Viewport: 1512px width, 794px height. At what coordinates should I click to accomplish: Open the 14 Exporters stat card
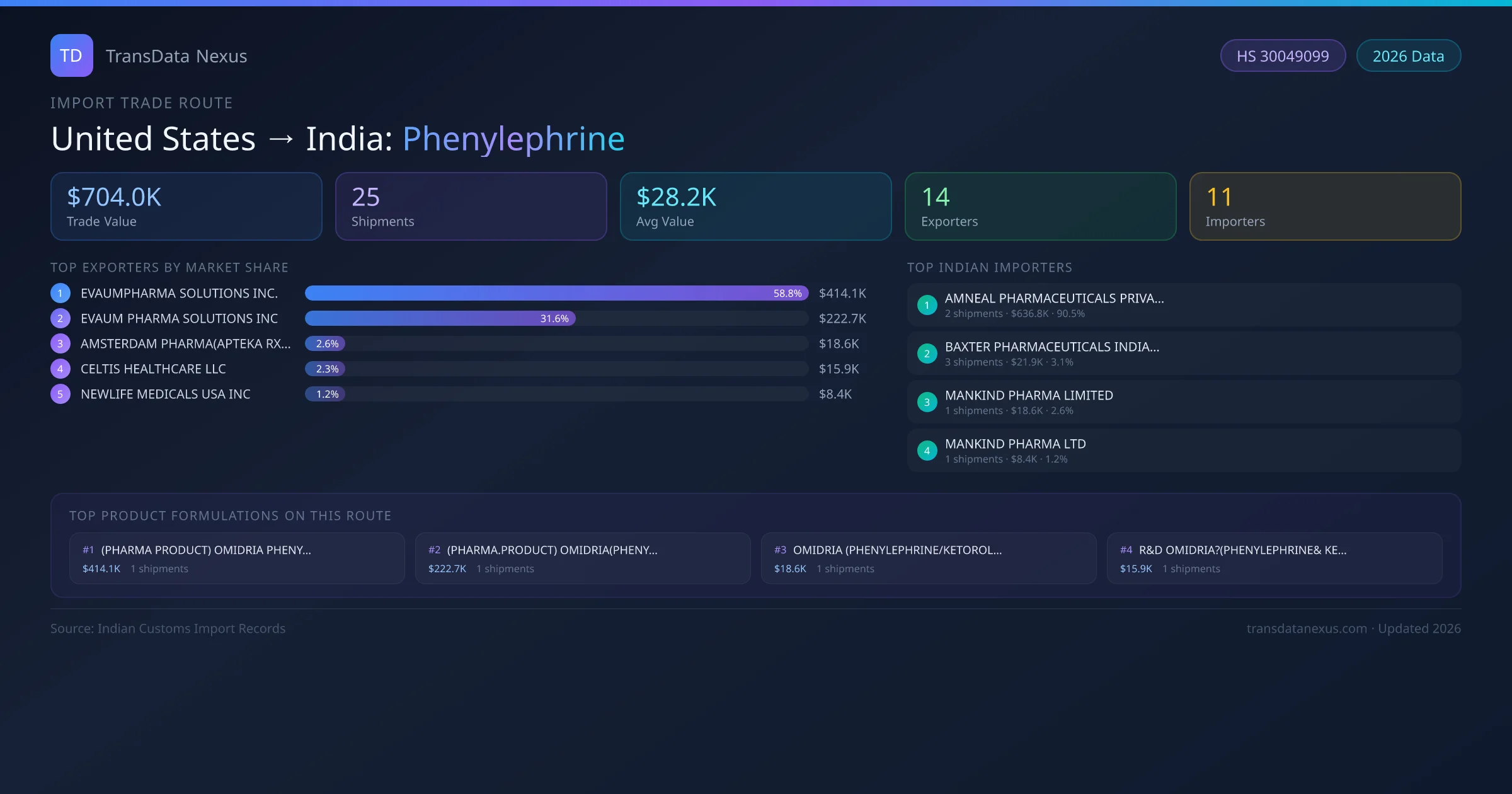tap(1040, 207)
